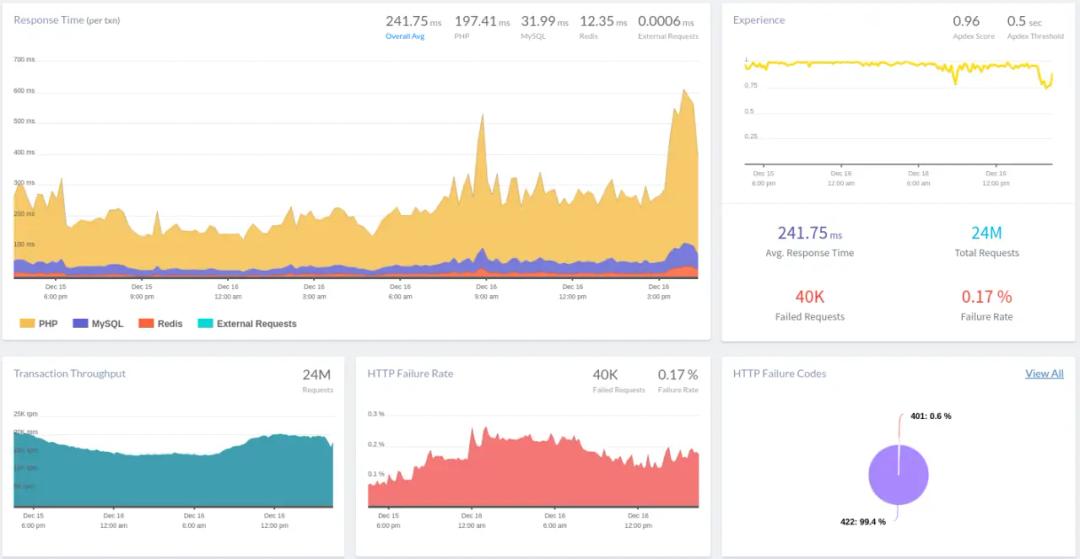Image resolution: width=1080 pixels, height=559 pixels.
Task: Toggle the PHP series in chart legend
Action: pos(38,323)
